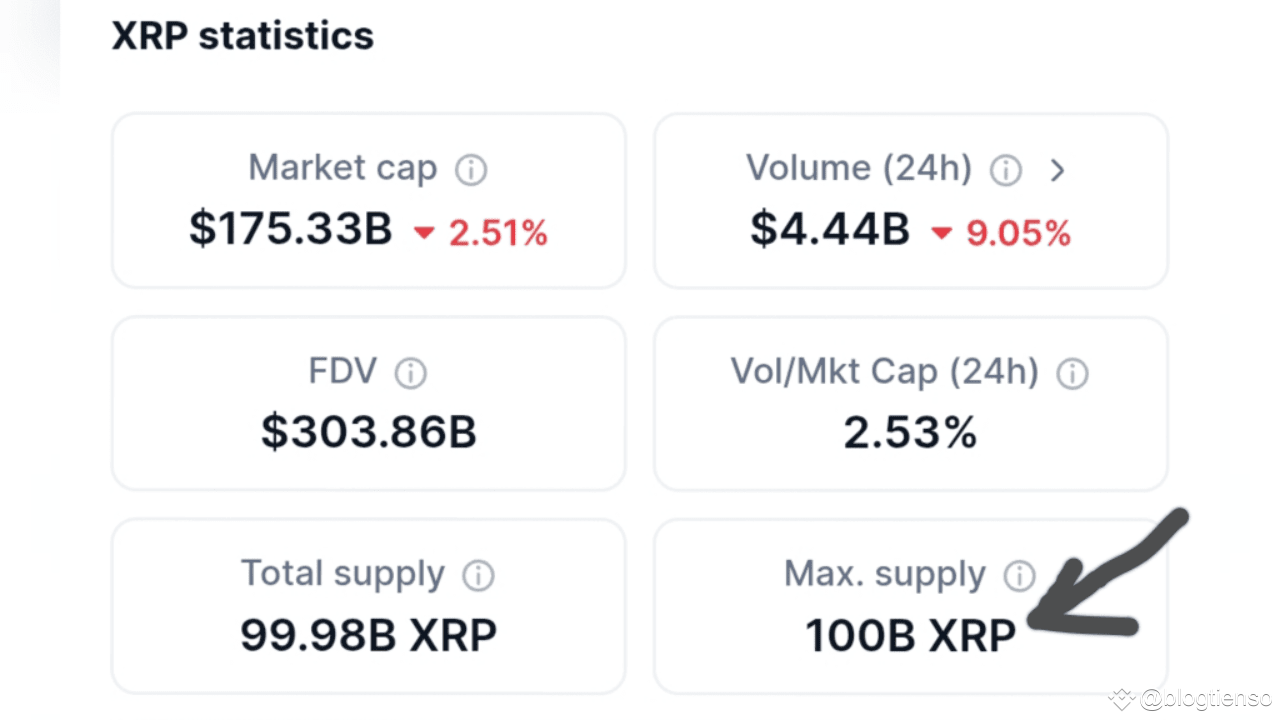Select the Max. supply card
Viewport: 1280px width, 720px height.
coord(910,605)
